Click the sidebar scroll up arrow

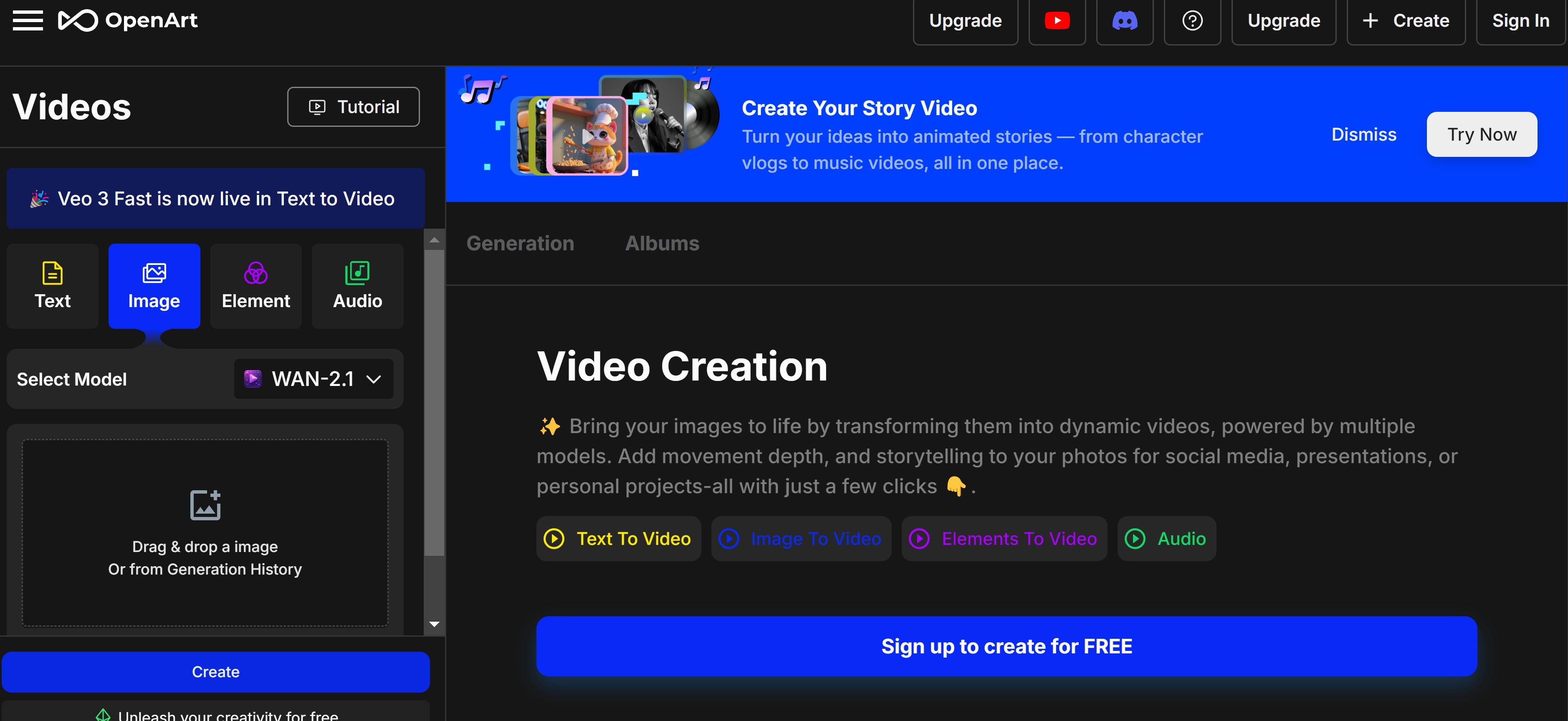(434, 240)
